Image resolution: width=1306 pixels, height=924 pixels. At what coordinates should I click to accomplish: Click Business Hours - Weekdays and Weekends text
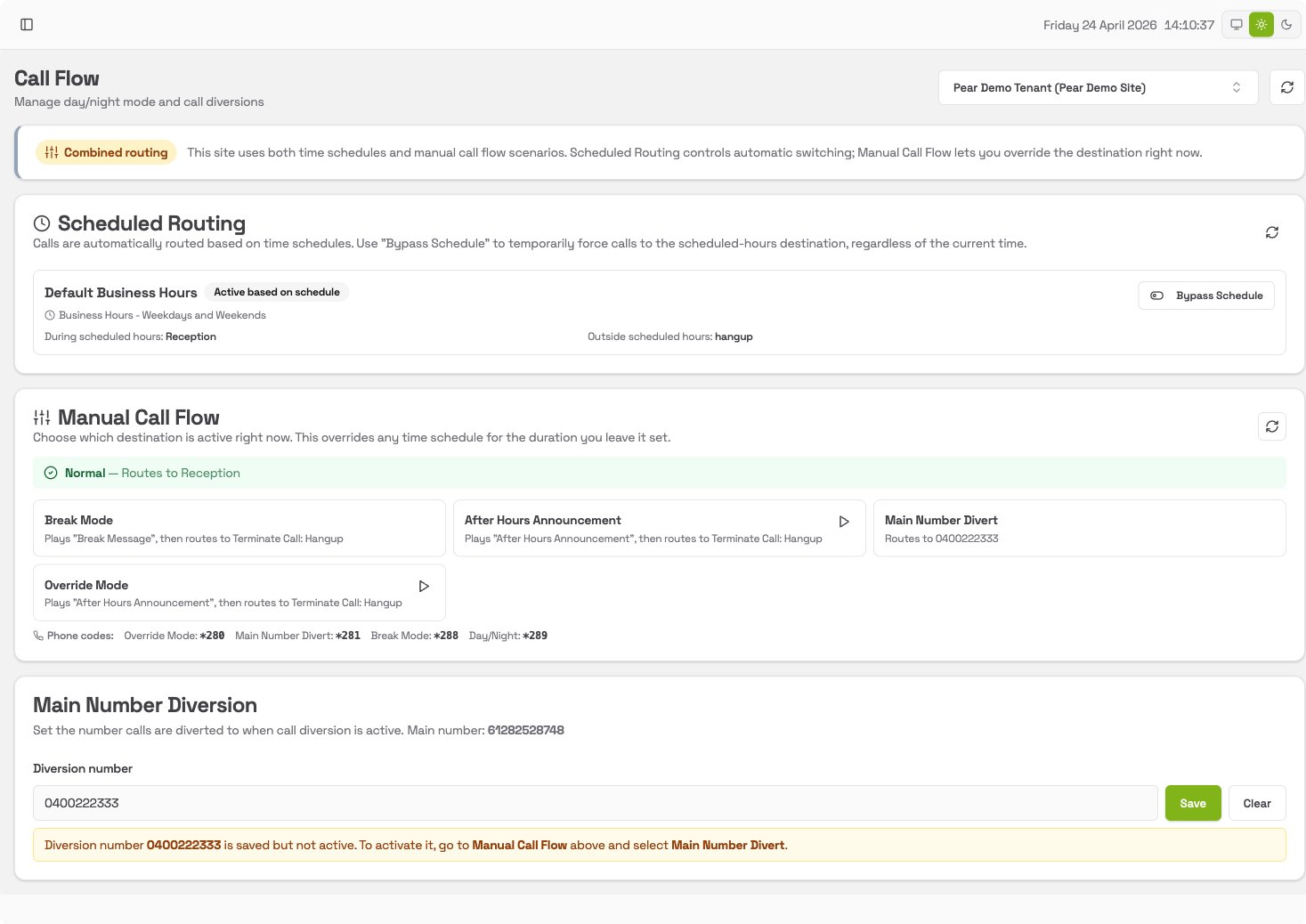pyautogui.click(x=162, y=315)
